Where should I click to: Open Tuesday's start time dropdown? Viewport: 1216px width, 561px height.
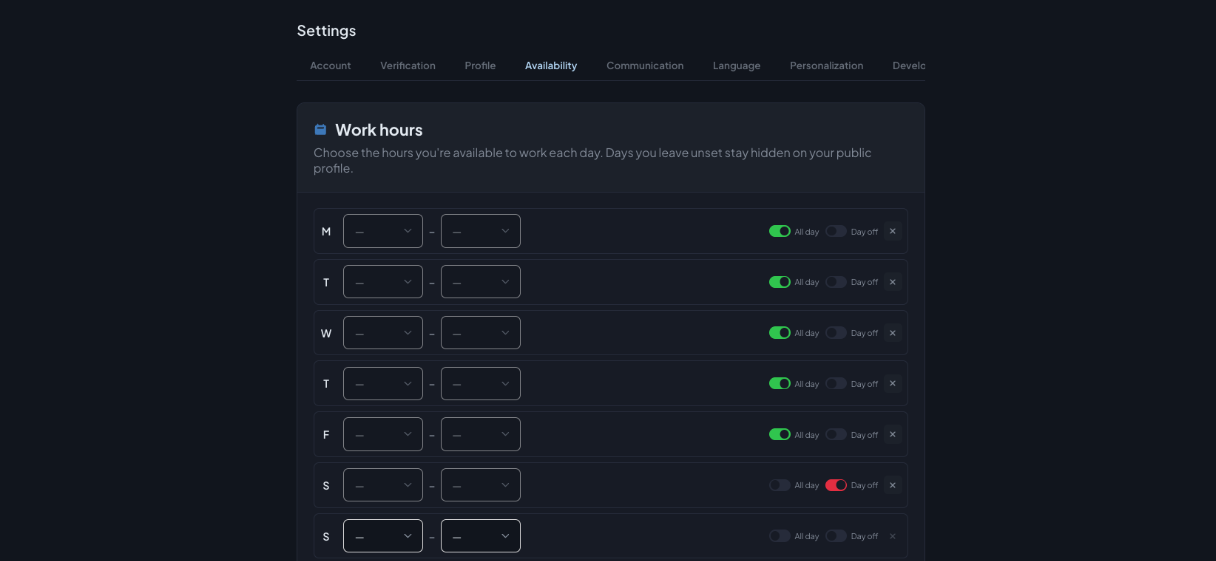pyautogui.click(x=383, y=282)
